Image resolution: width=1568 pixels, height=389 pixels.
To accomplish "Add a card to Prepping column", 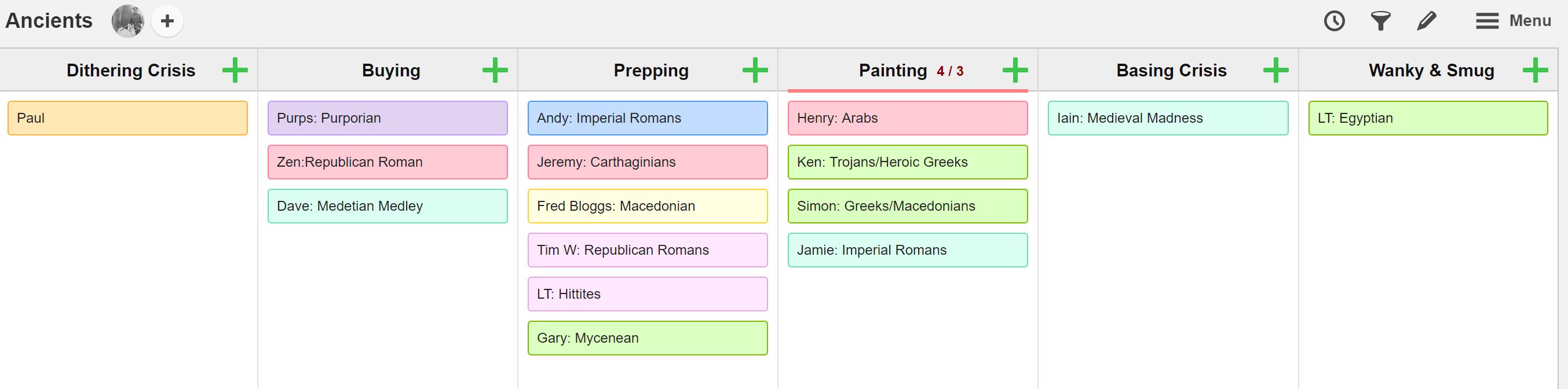I will click(755, 70).
